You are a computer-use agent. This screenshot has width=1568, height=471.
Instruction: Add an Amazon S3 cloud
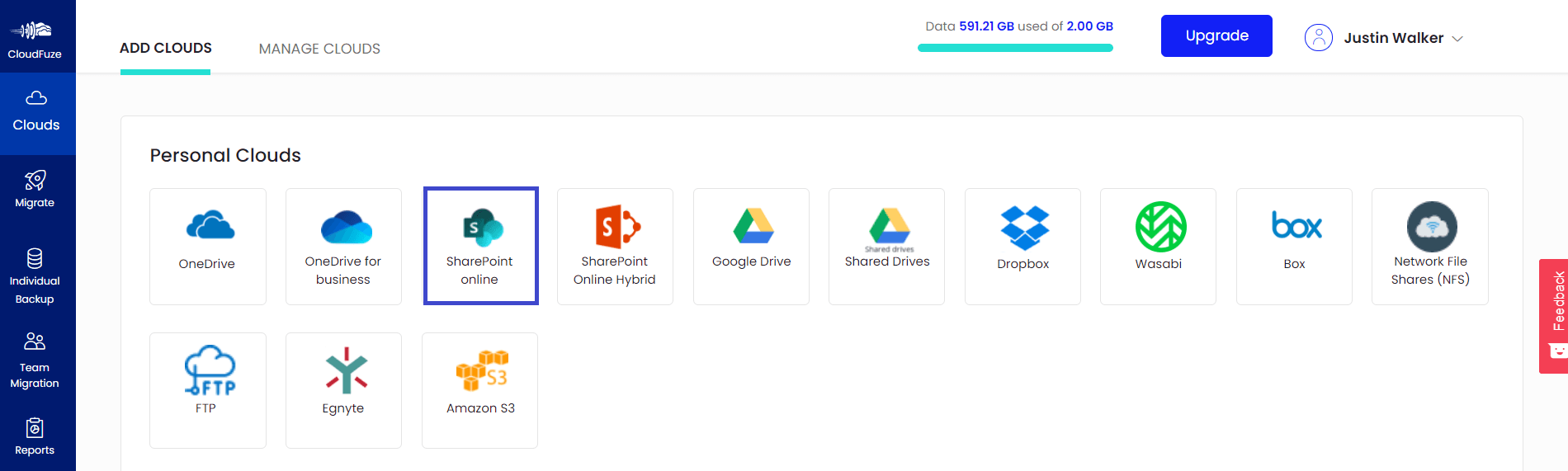(x=479, y=390)
